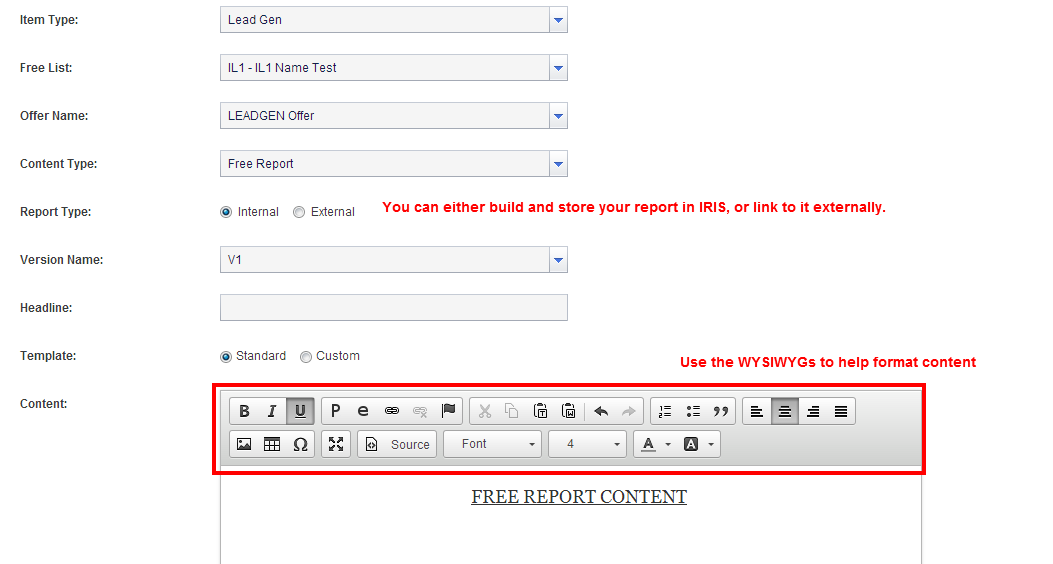Redo edit arrow
This screenshot has width=1053, height=564.
pos(629,411)
